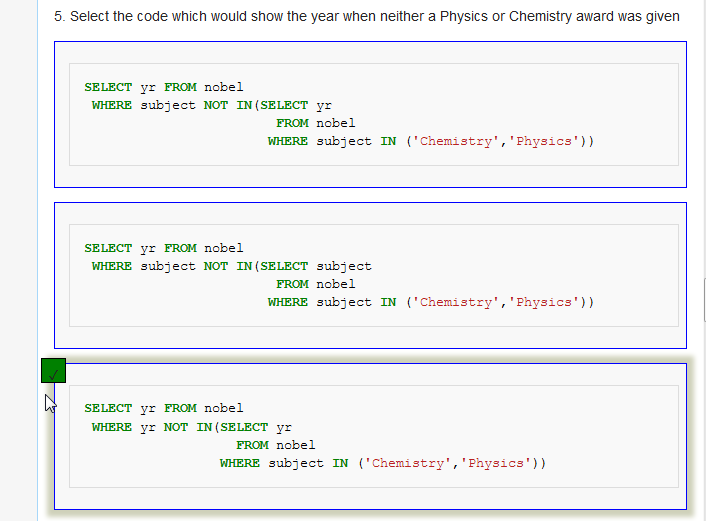Click 'Physics' string in the first code block
This screenshot has width=706, height=521.
[543, 141]
